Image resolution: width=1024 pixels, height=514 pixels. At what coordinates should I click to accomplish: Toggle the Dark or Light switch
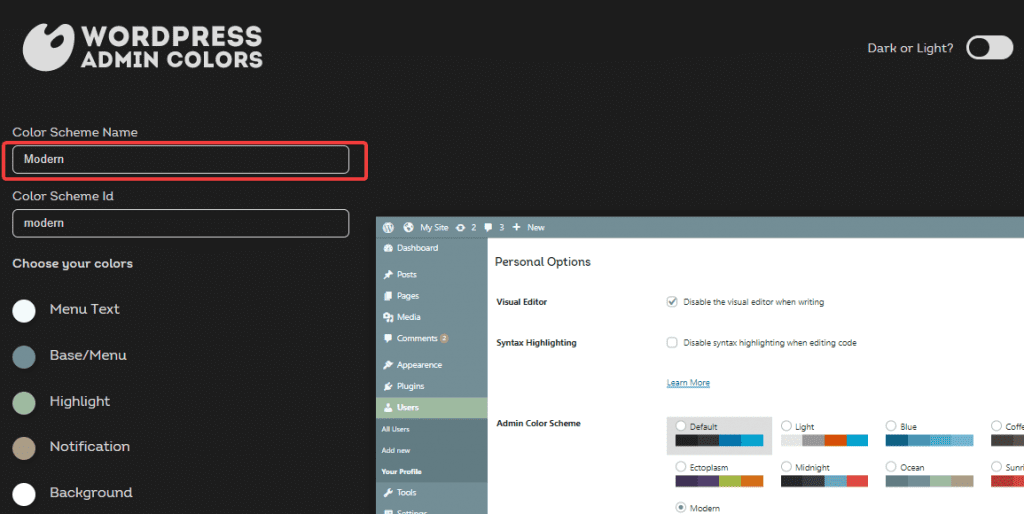point(989,48)
